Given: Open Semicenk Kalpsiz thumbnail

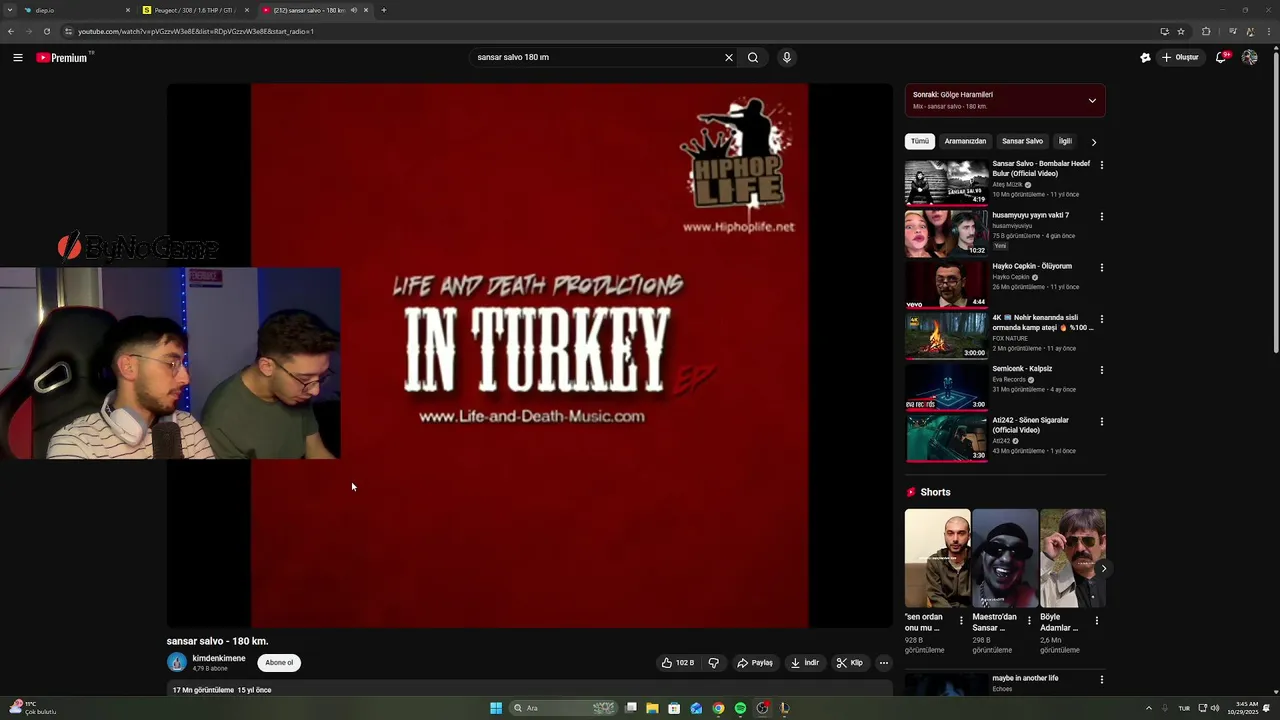Looking at the screenshot, I should [946, 387].
